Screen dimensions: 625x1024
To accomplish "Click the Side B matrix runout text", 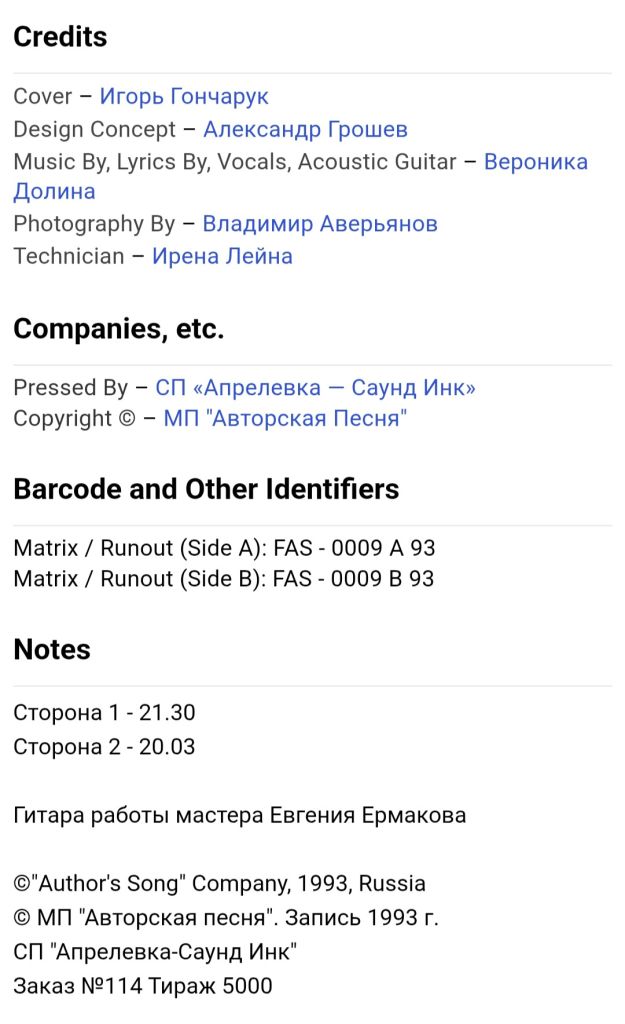I will (x=223, y=579).
